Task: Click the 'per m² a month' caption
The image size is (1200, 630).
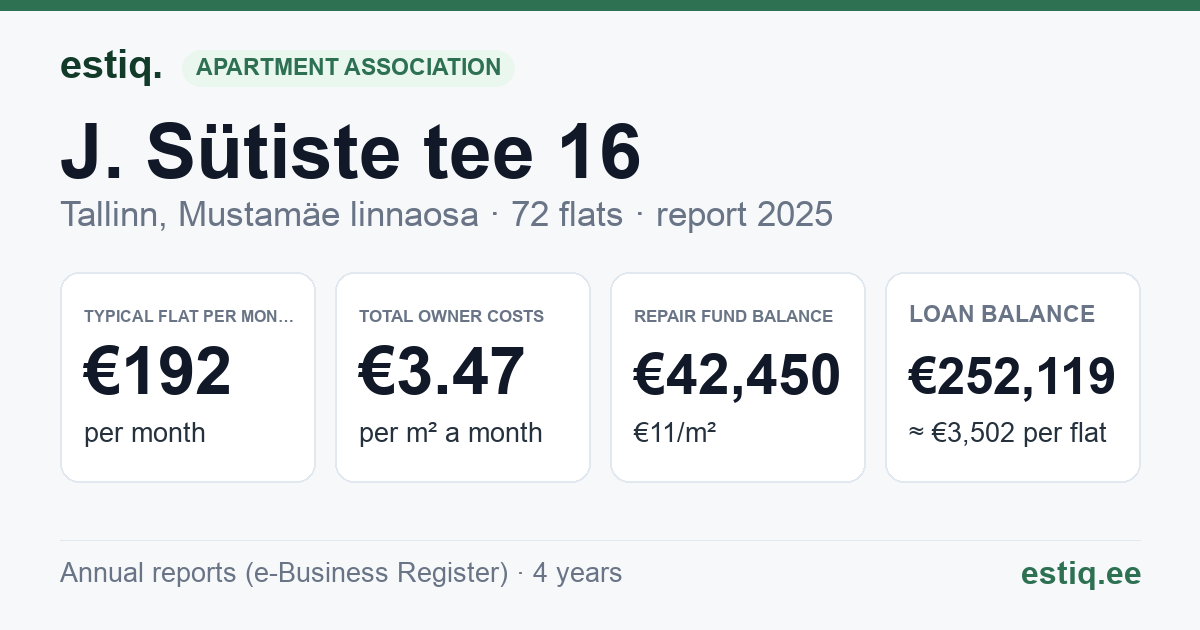Action: 451,433
